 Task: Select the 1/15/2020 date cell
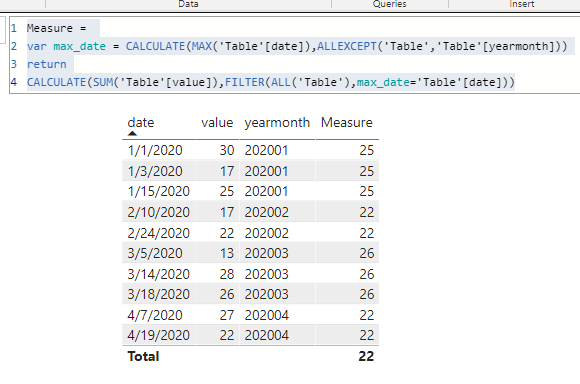(x=159, y=191)
